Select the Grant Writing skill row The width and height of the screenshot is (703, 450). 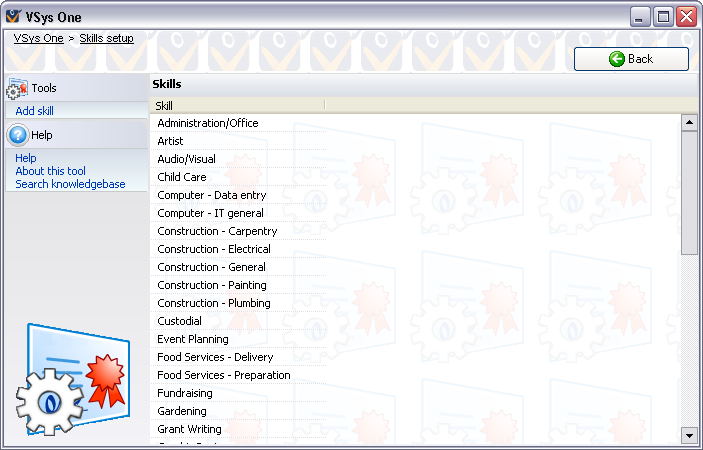coord(238,429)
